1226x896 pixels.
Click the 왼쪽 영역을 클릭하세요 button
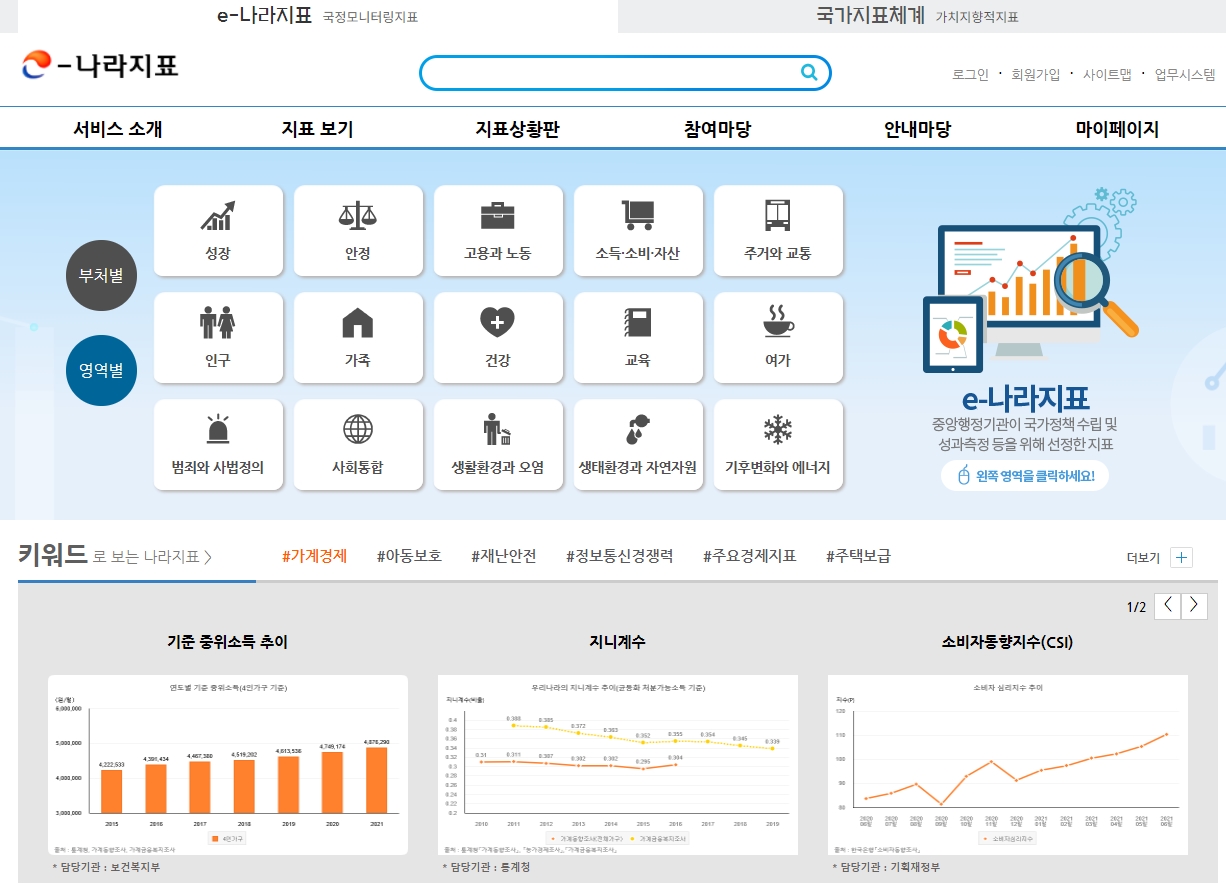point(1025,476)
